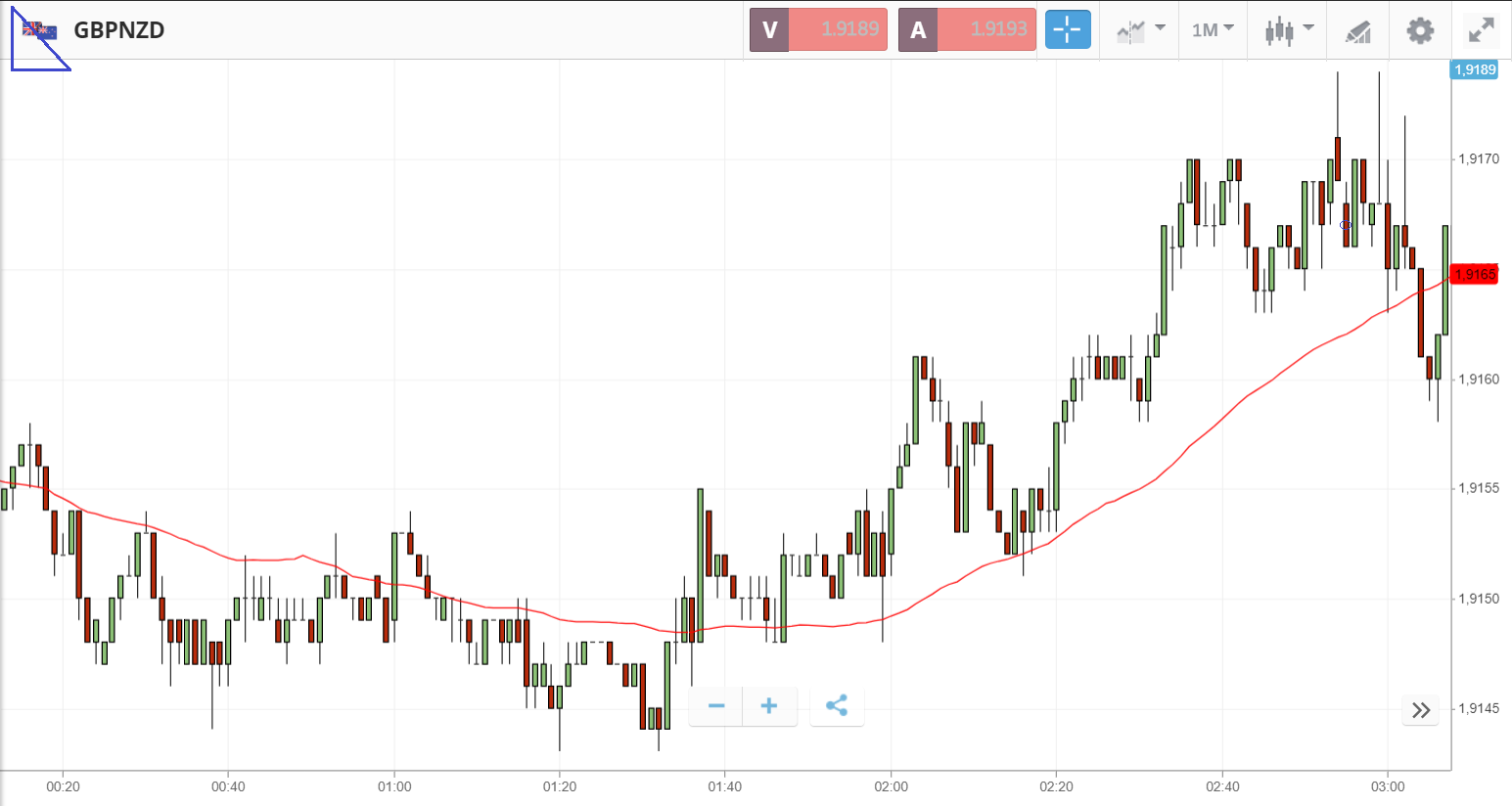Click the share chart icon
The image size is (1512, 806).
837,706
